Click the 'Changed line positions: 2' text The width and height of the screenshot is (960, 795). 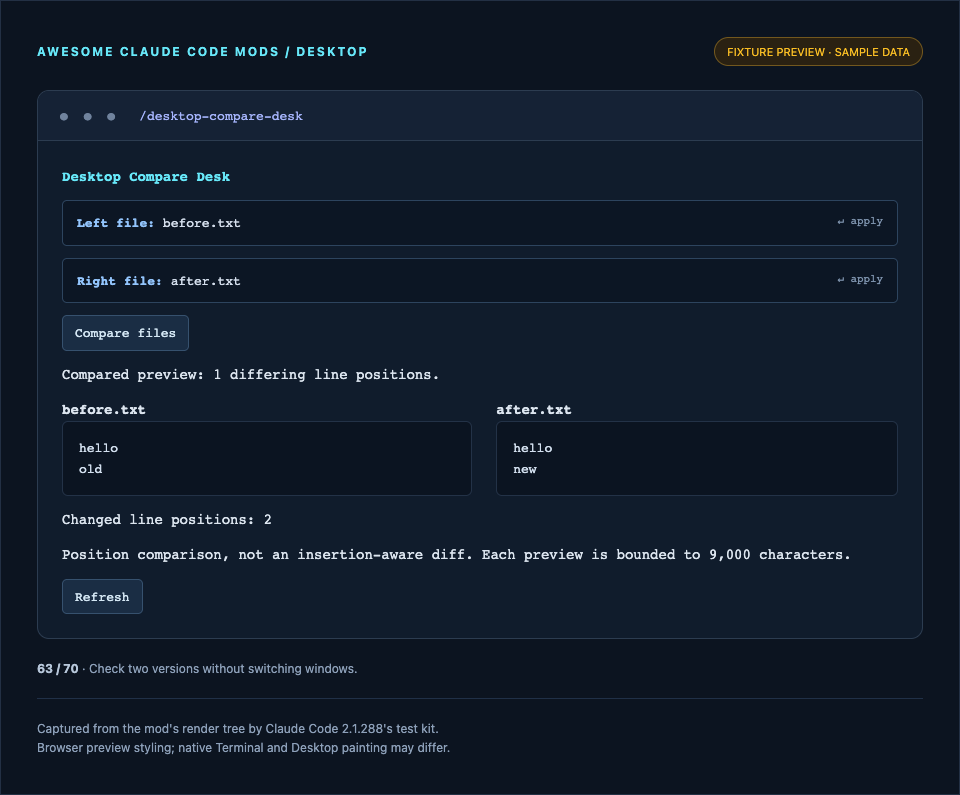pyautogui.click(x=167, y=520)
